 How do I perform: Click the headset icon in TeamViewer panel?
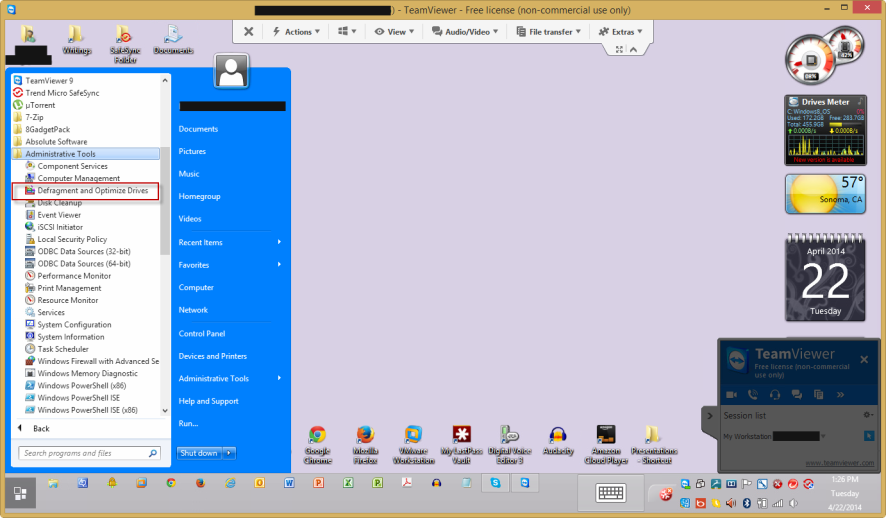[x=774, y=395]
